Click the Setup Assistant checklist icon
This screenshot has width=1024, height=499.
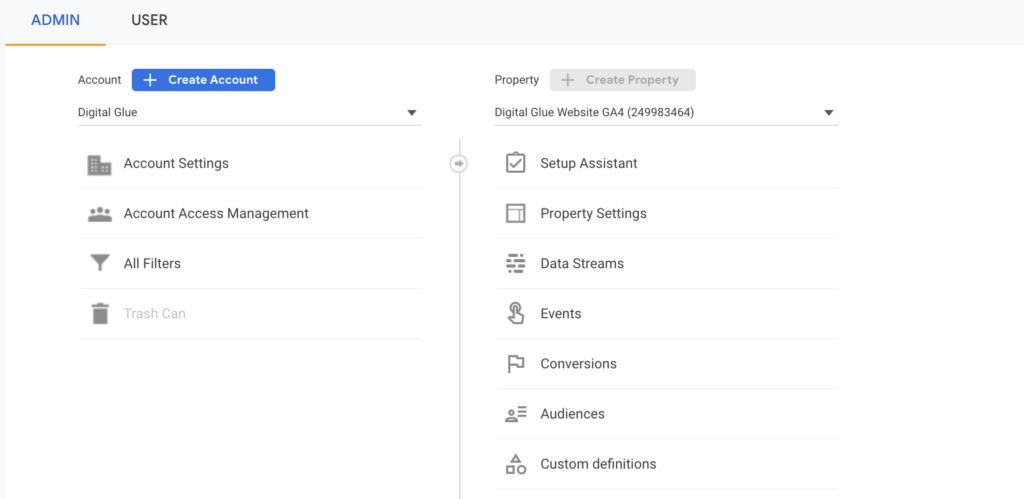(x=516, y=163)
